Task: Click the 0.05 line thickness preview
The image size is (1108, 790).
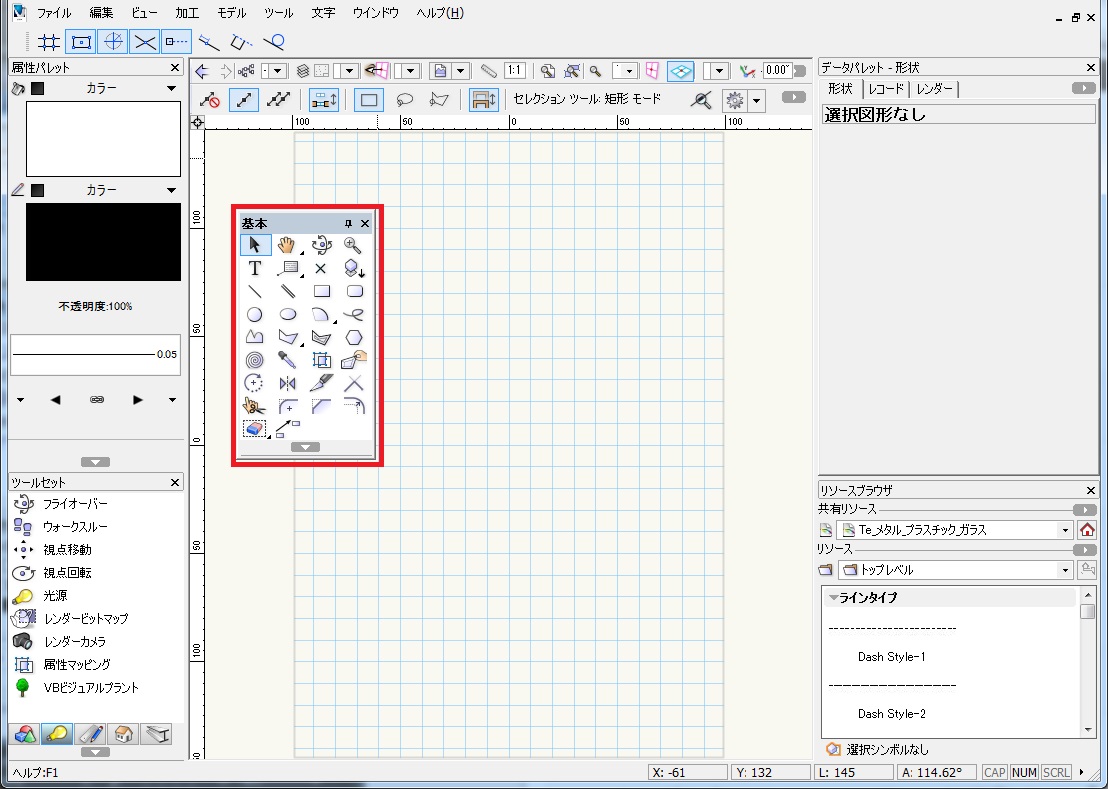Action: (95, 355)
